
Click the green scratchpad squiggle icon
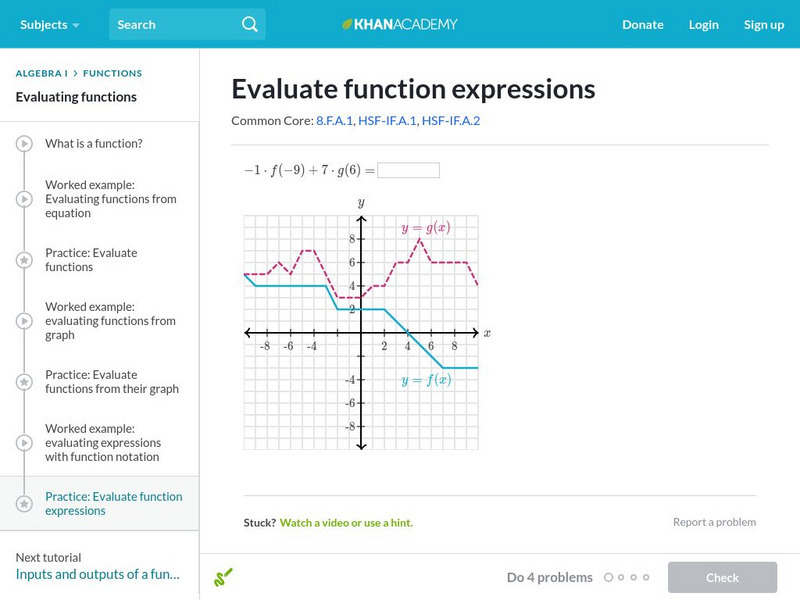223,577
